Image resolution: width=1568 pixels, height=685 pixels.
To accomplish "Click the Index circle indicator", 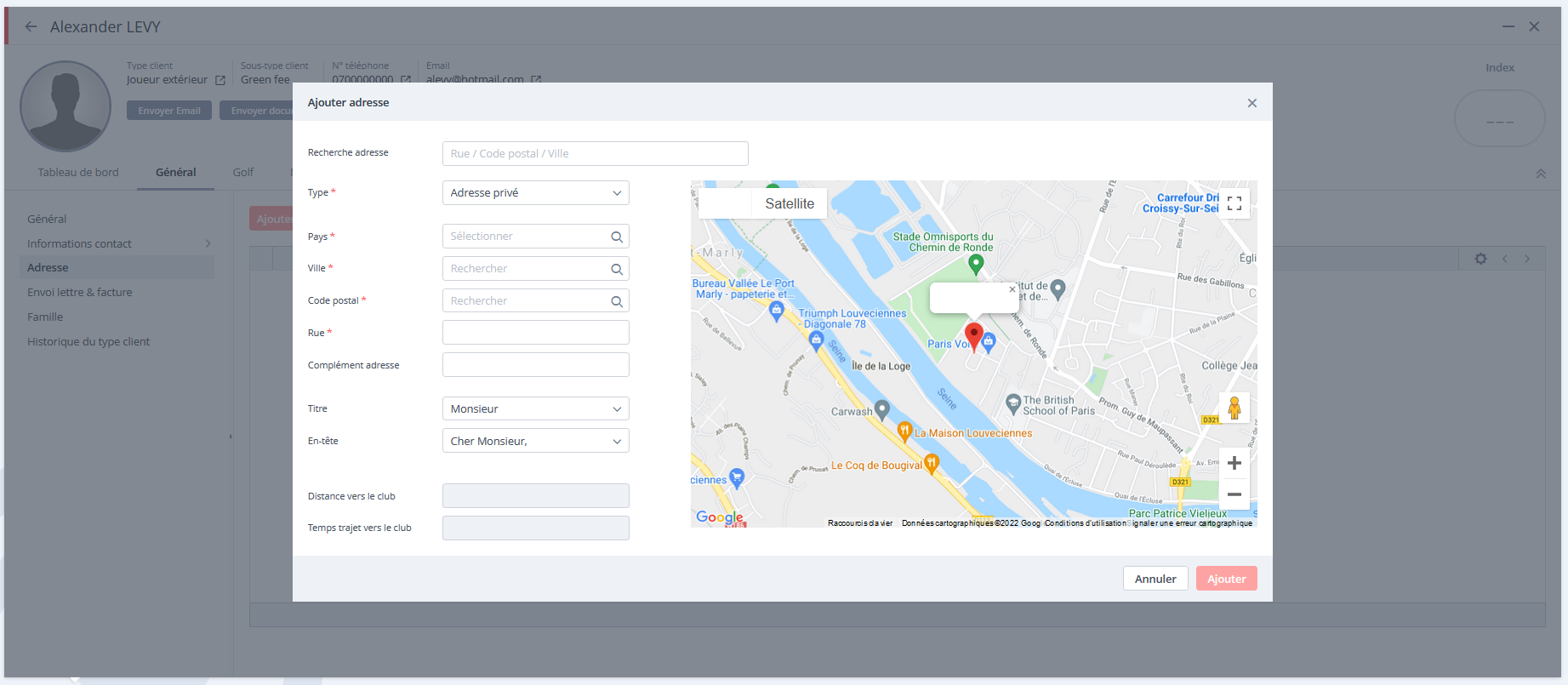I will click(1499, 118).
